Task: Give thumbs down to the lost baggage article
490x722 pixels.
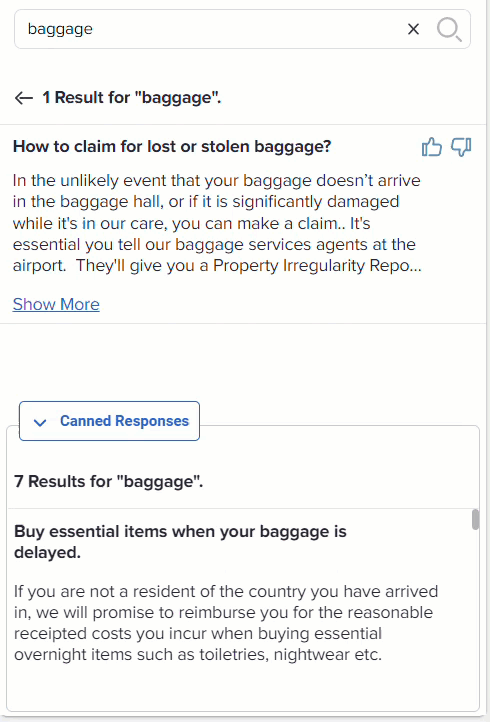Action: pyautogui.click(x=461, y=147)
